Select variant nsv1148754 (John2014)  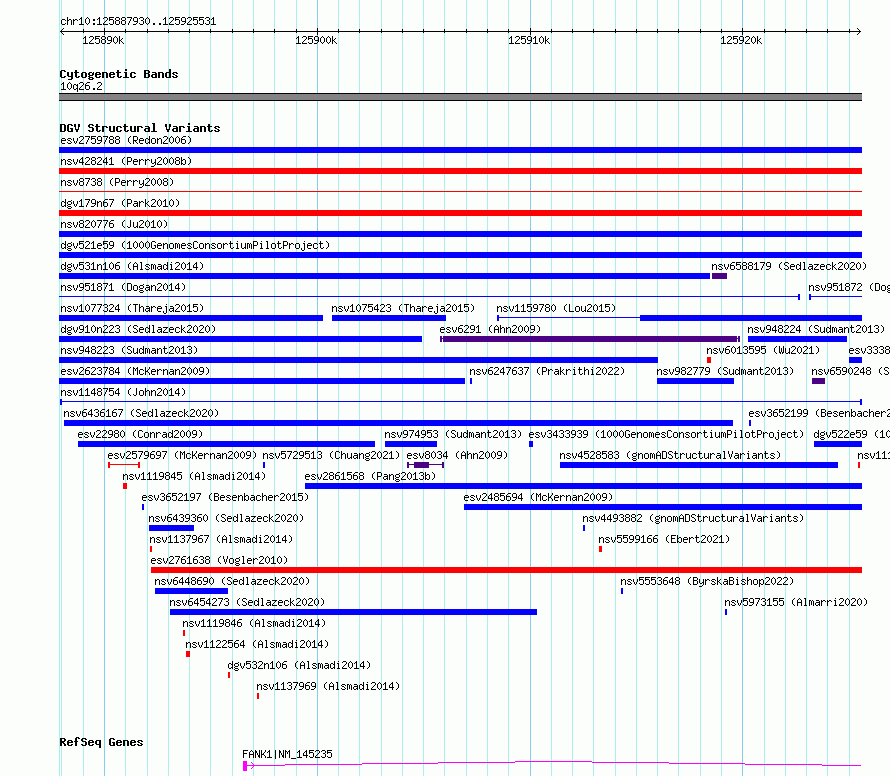point(123,392)
